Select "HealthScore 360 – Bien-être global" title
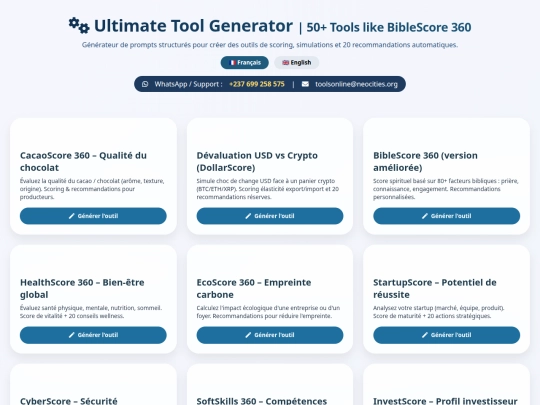This screenshot has height=405, width=540. [x=82, y=289]
